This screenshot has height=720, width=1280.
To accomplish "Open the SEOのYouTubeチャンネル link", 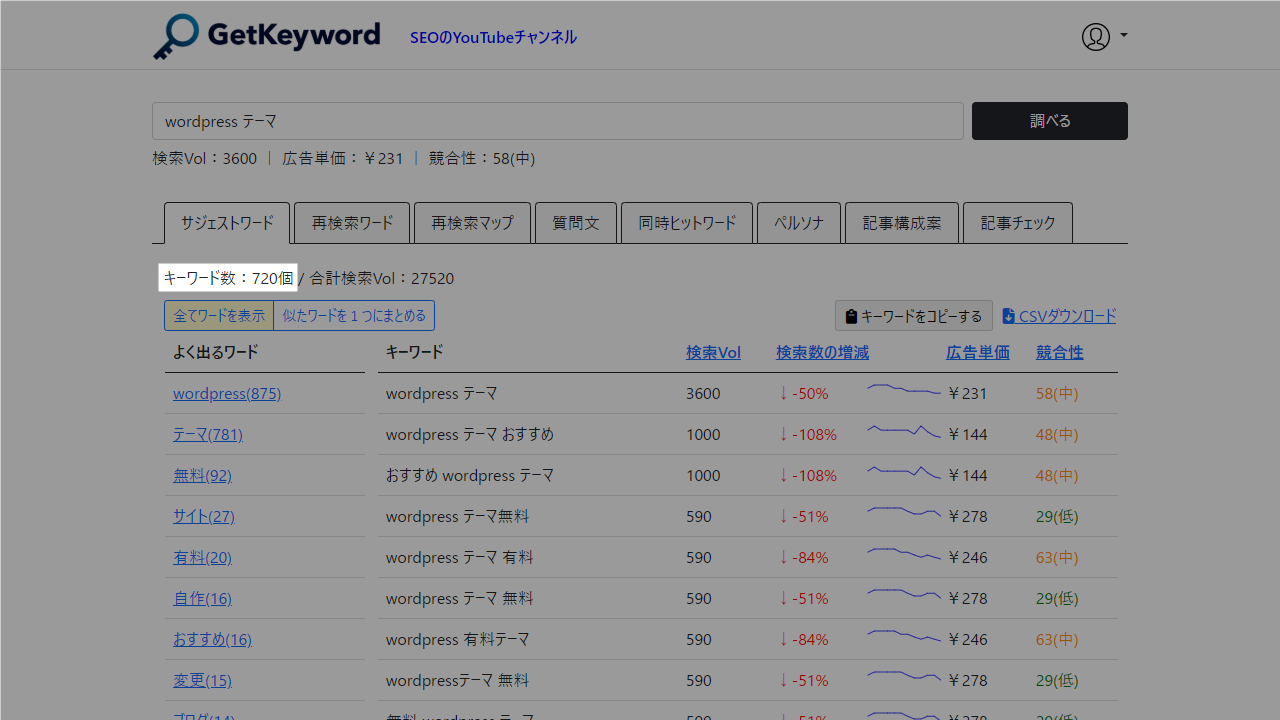I will pos(493,37).
